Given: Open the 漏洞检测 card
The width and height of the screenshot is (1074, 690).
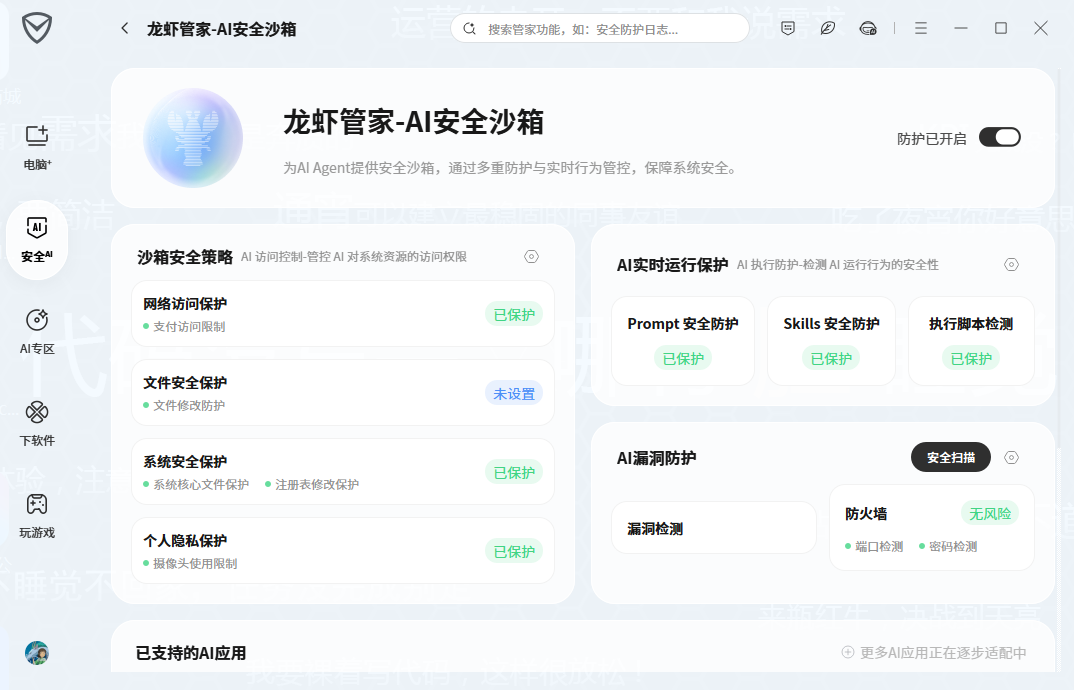Looking at the screenshot, I should [x=714, y=528].
